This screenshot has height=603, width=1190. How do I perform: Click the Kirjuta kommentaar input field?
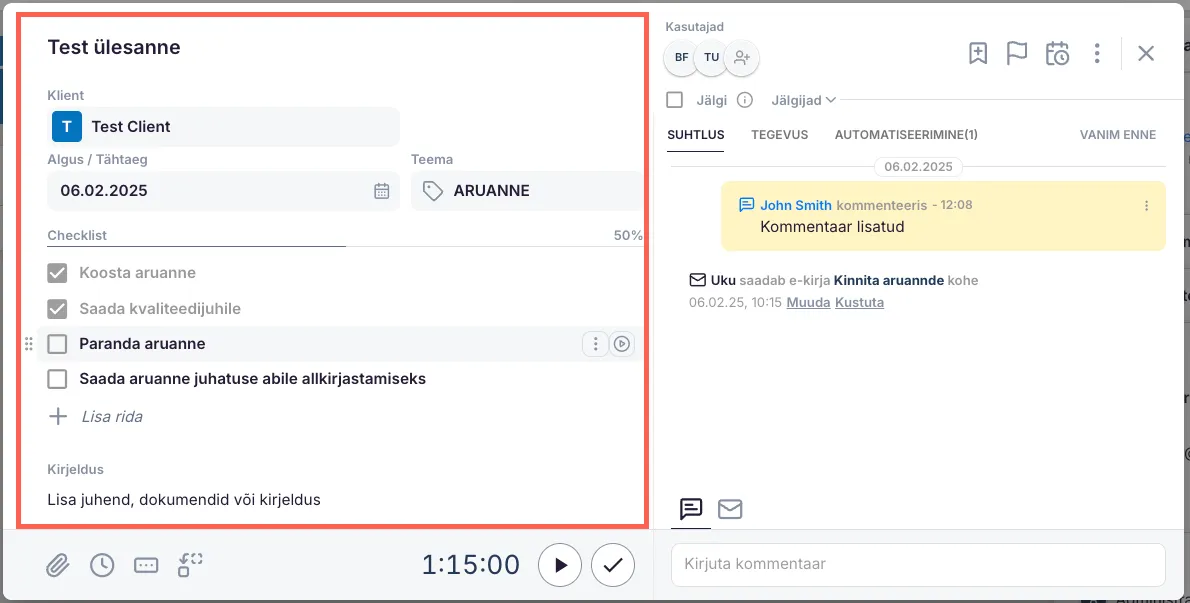coord(918,564)
